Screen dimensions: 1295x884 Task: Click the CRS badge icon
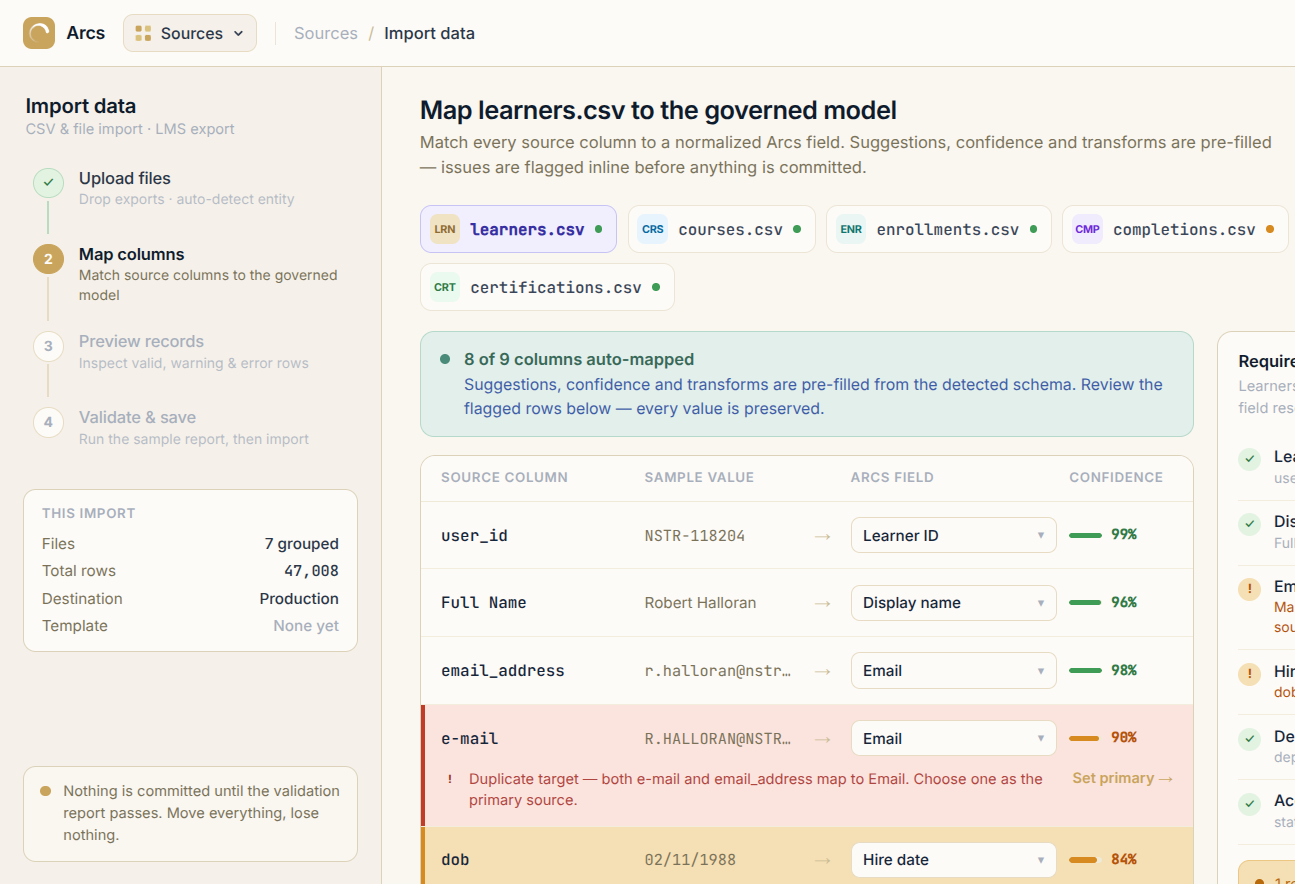pyautogui.click(x=653, y=229)
